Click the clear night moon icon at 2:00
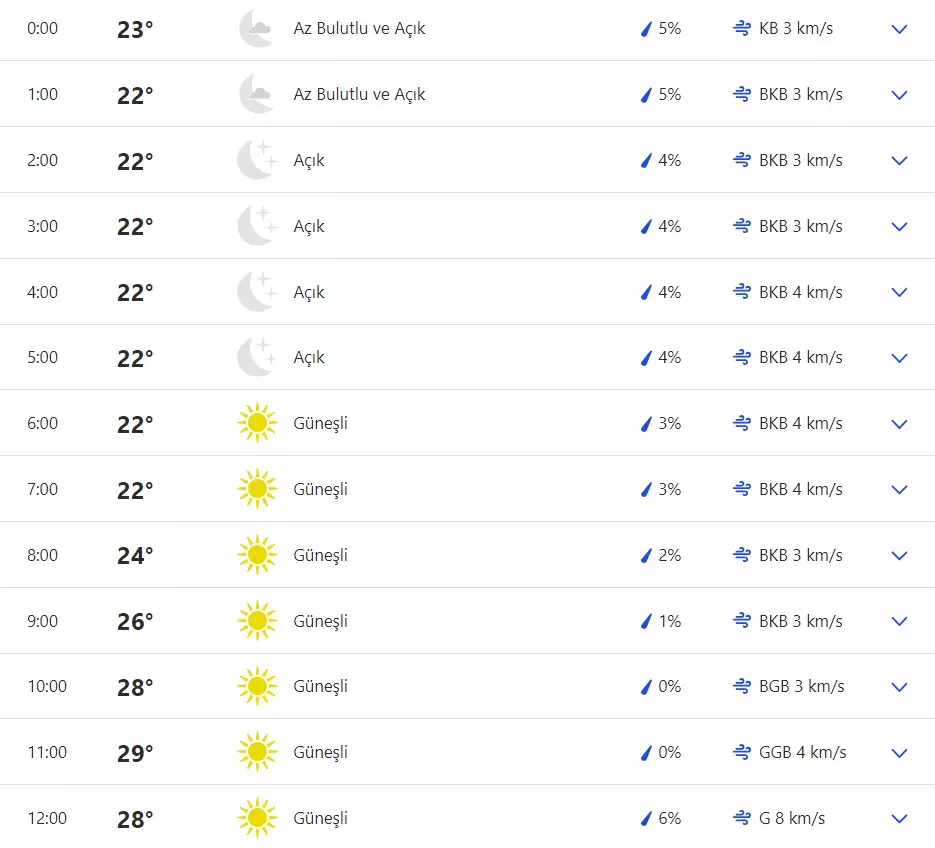Image resolution: width=935 pixels, height=848 pixels. click(x=256, y=160)
